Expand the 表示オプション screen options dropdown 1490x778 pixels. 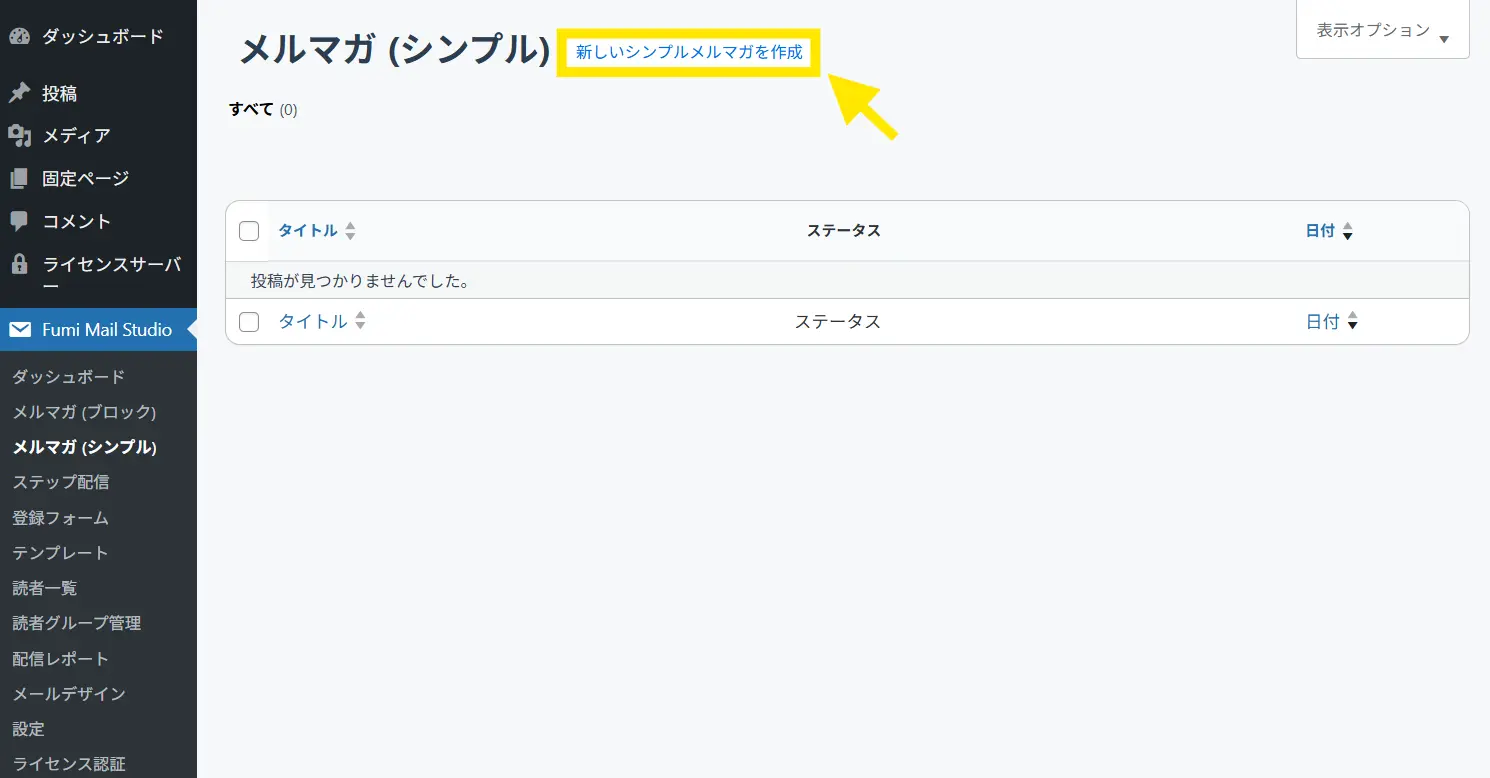(1382, 31)
